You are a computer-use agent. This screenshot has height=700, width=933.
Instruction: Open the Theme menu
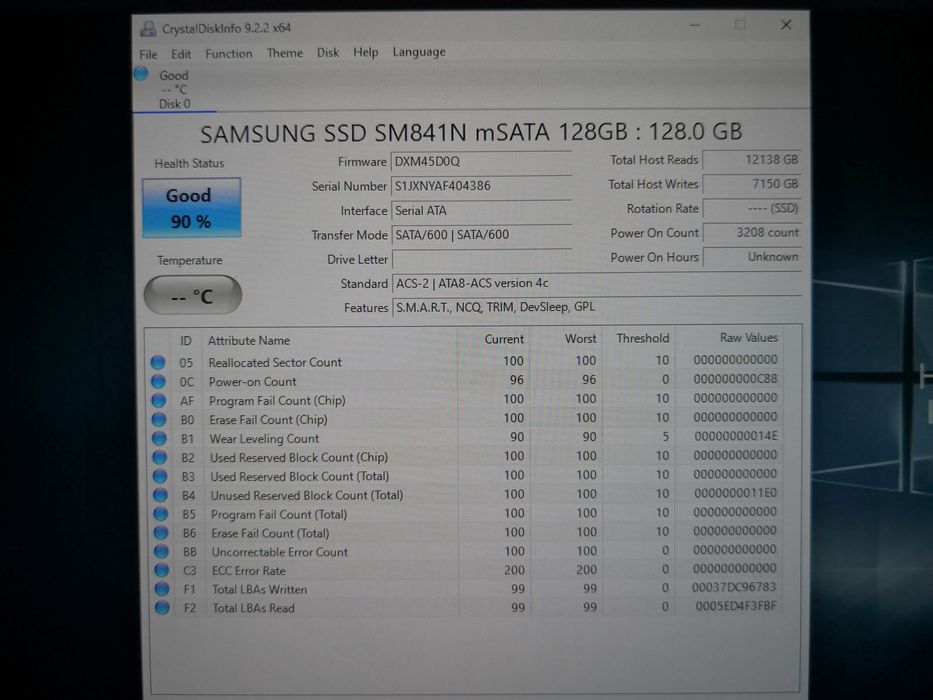(x=284, y=53)
